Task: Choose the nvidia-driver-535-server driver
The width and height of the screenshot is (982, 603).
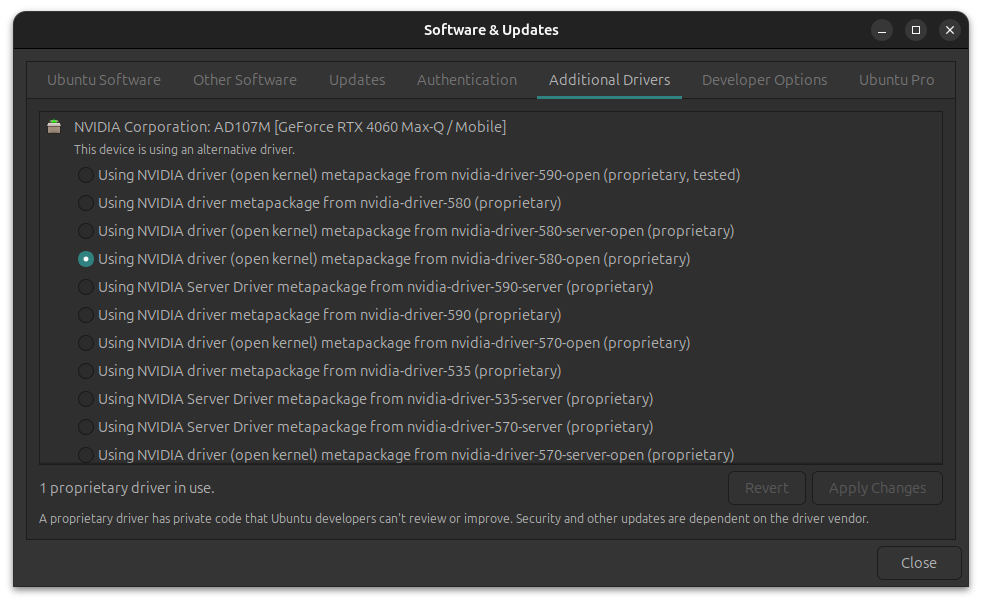Action: [86, 398]
